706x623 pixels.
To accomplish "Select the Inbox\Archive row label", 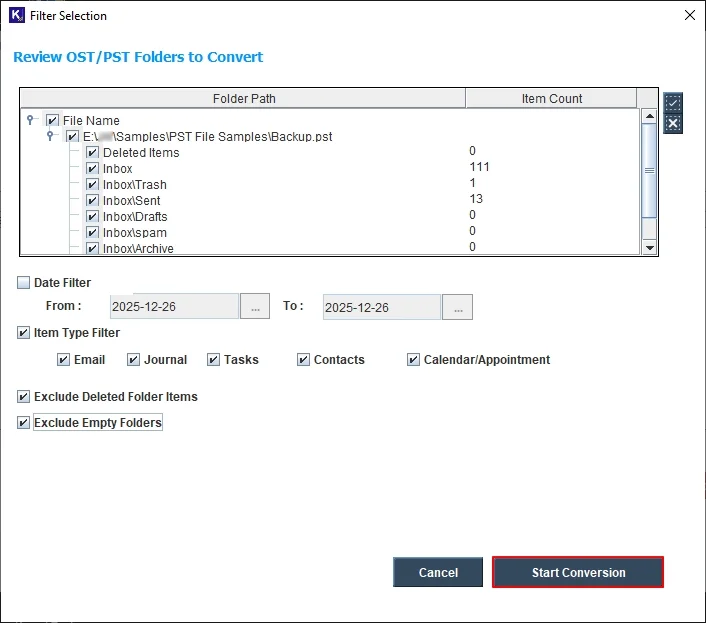I will [x=138, y=248].
